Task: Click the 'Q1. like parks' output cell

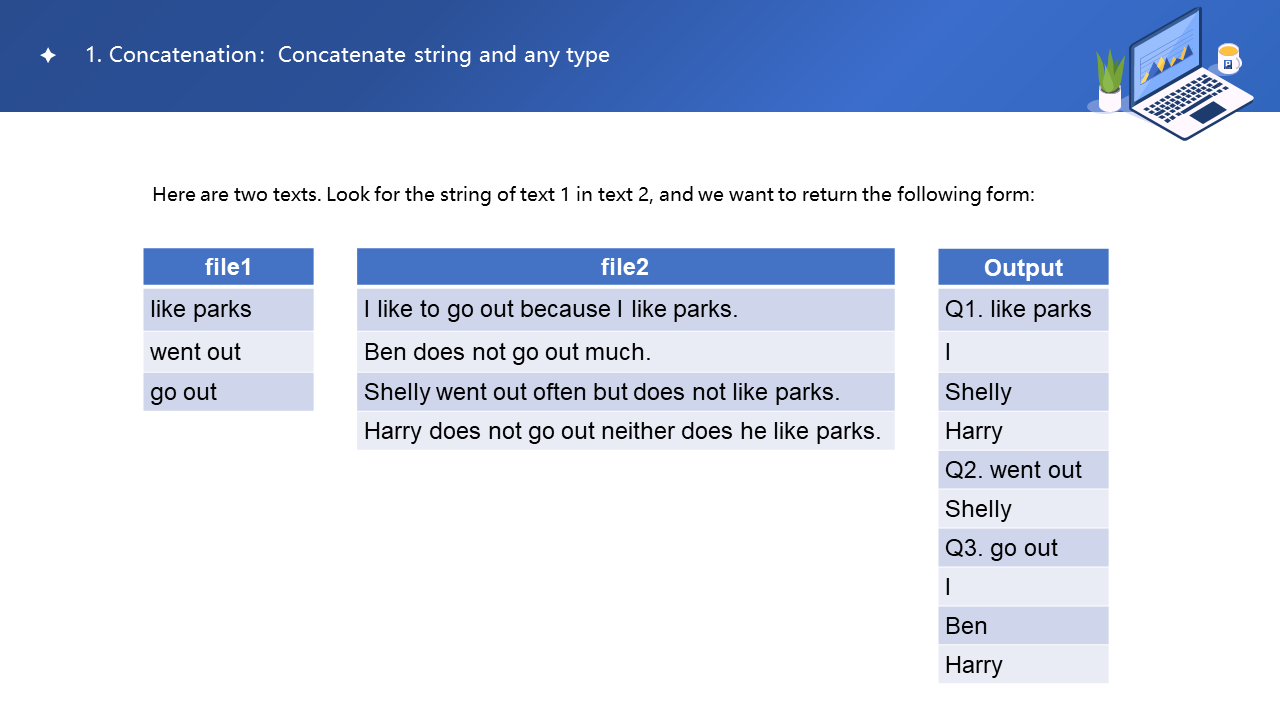Action: click(x=1023, y=310)
